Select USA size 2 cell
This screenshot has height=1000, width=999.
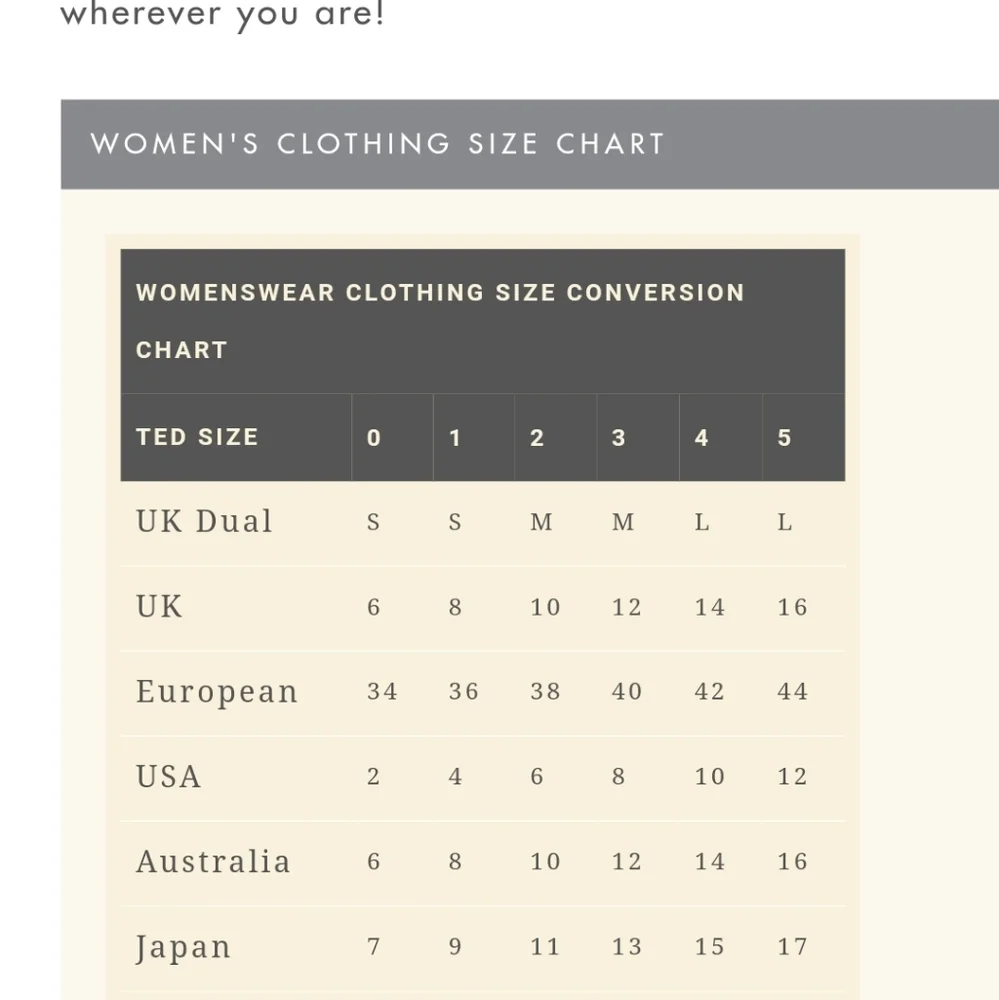[373, 777]
